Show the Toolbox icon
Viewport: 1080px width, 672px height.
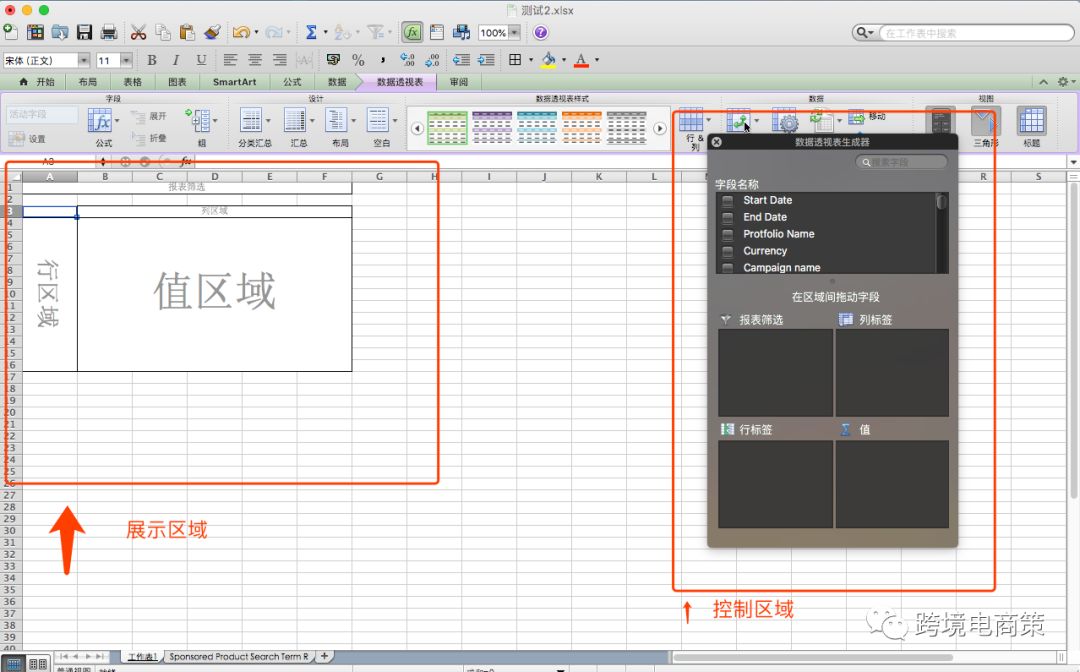437,32
